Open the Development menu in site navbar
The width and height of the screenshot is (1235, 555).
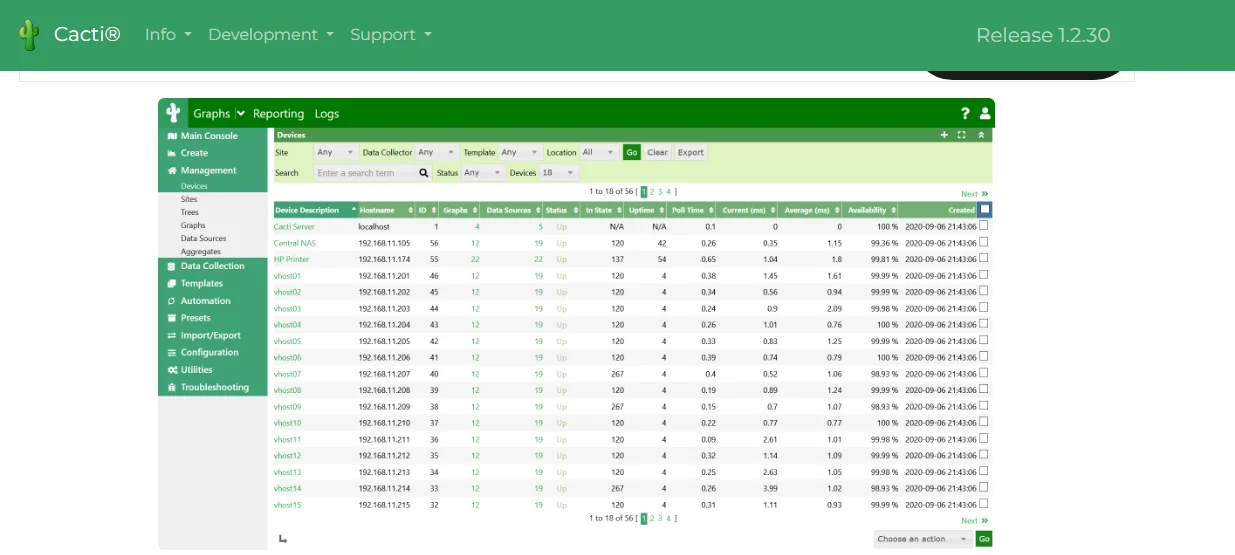[270, 35]
